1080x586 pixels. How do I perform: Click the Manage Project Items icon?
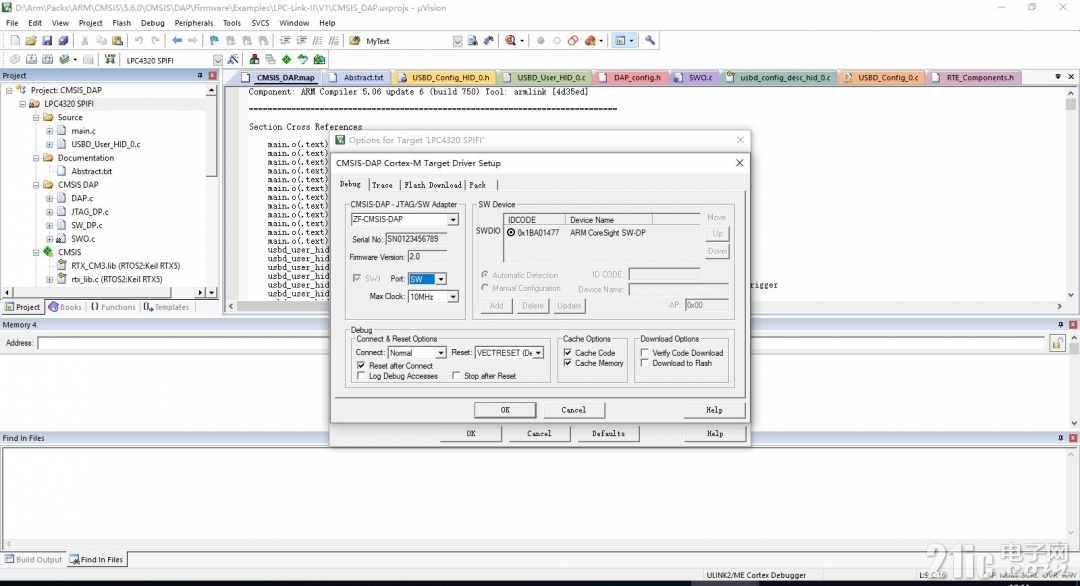(254, 60)
